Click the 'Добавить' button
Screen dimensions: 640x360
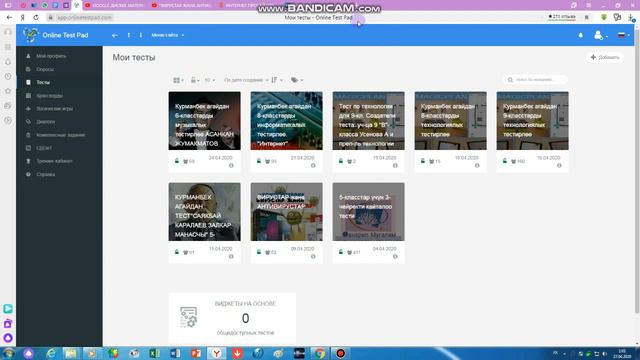point(605,58)
